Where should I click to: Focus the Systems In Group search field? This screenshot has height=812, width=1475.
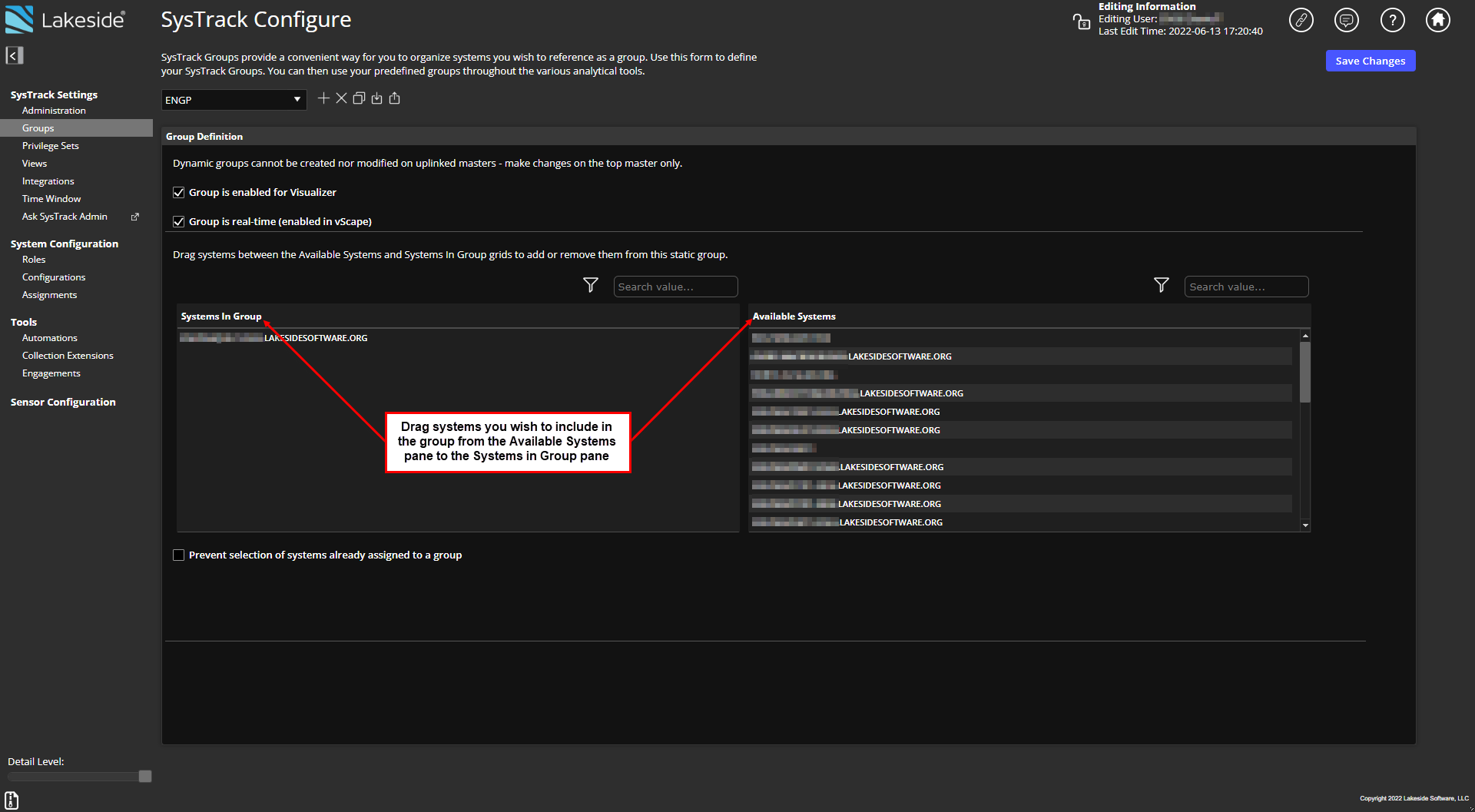click(676, 287)
